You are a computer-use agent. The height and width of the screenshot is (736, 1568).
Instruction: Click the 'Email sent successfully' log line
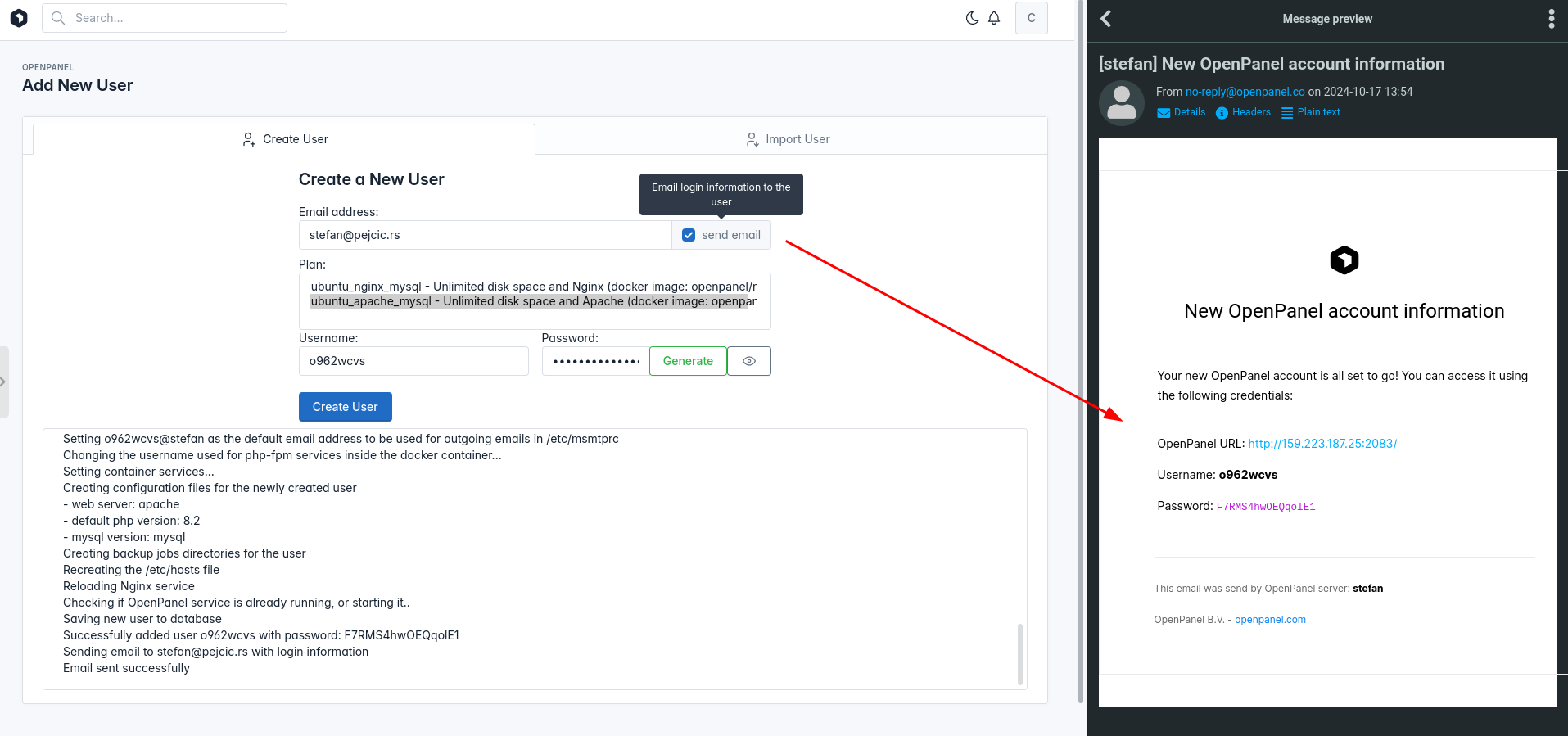click(126, 668)
